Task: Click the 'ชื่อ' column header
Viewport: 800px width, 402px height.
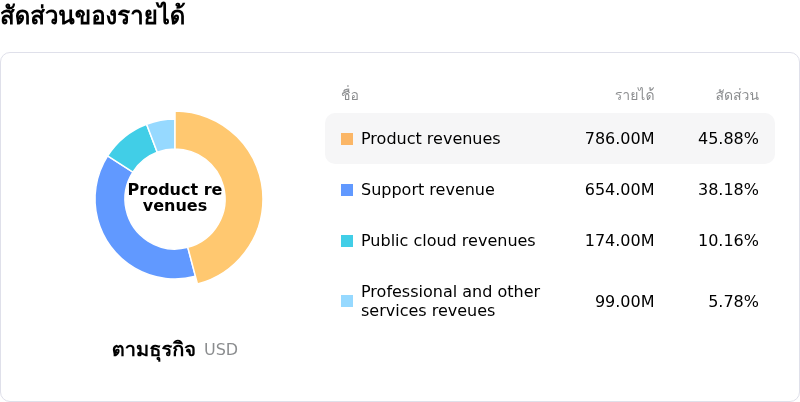Action: [x=350, y=94]
